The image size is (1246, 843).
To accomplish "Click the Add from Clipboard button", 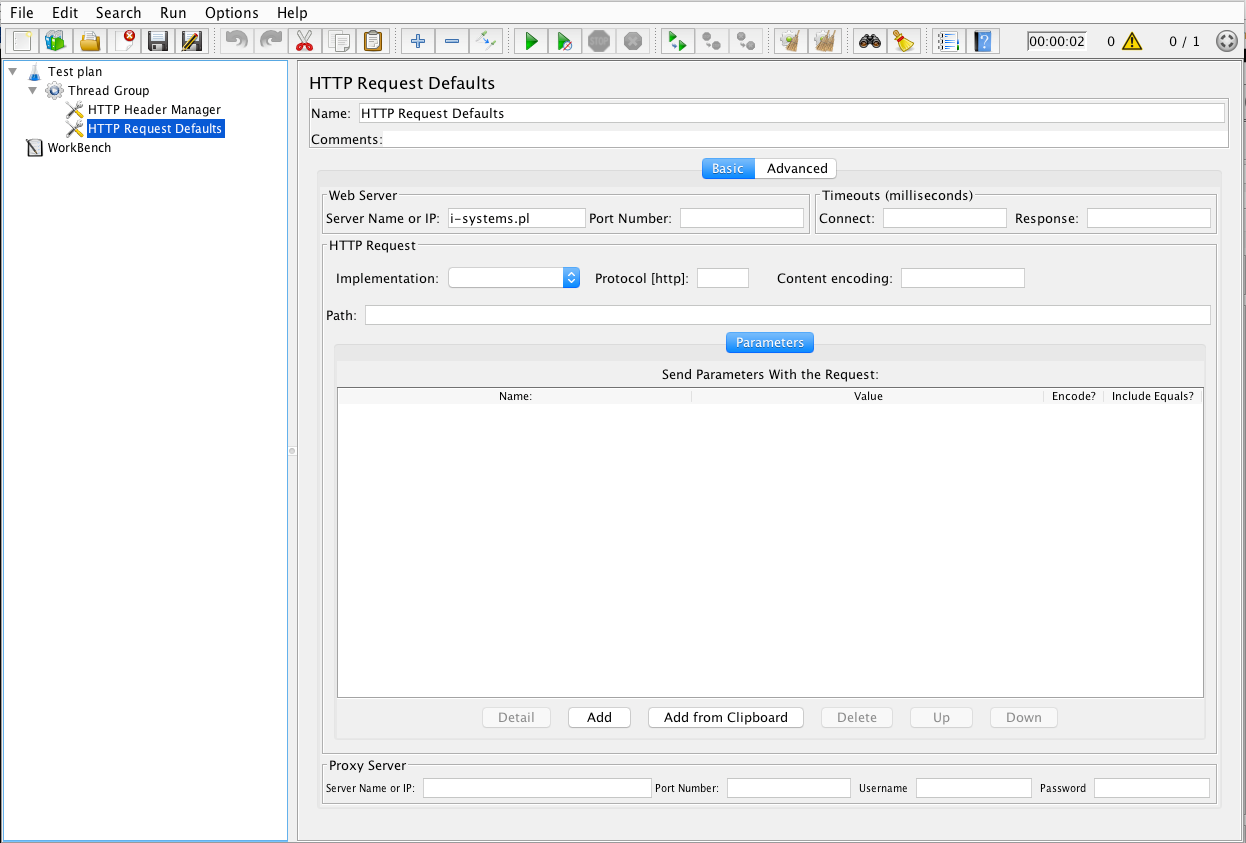I will tap(725, 717).
